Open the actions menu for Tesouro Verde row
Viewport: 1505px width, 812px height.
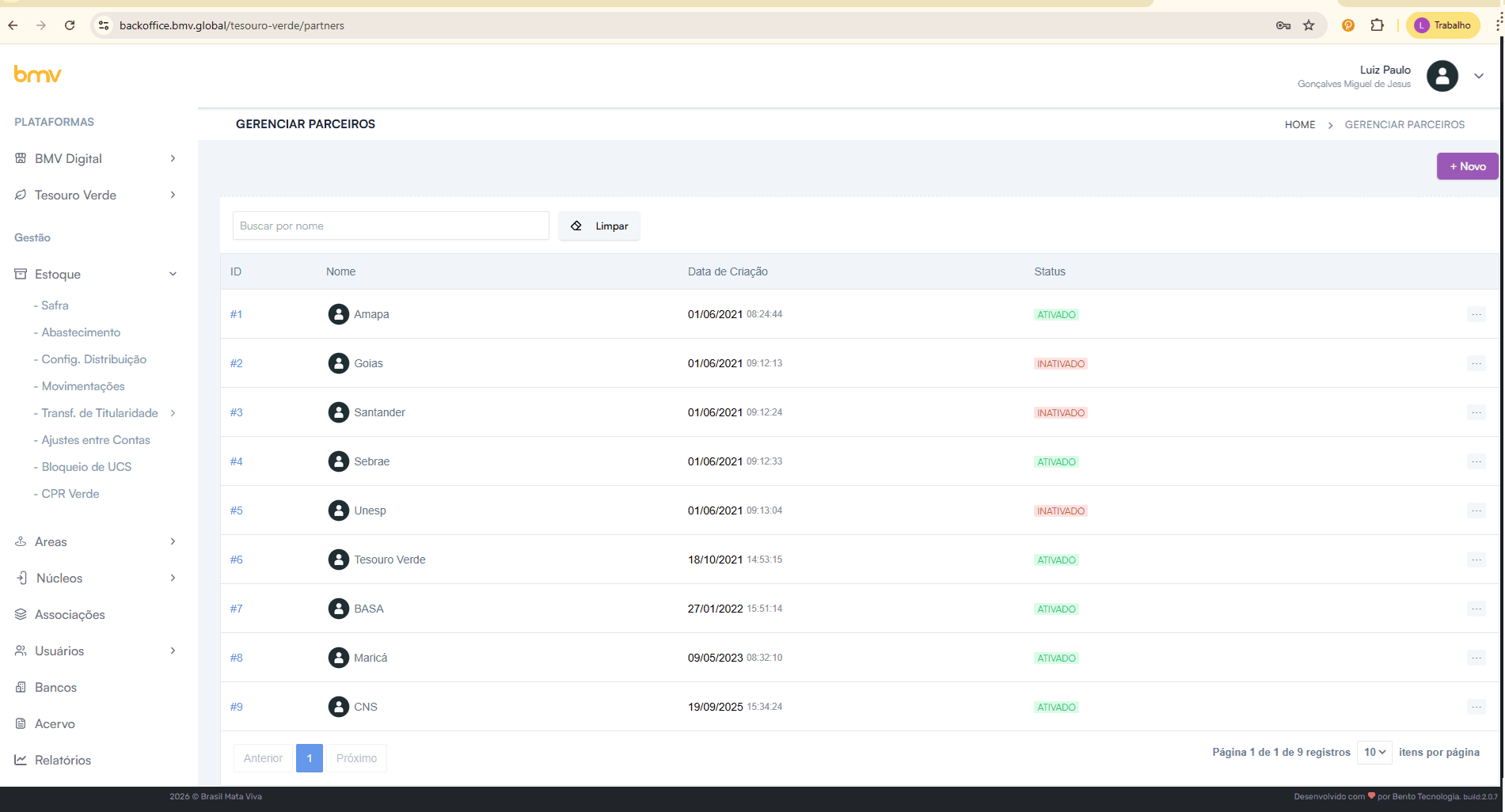click(x=1476, y=560)
